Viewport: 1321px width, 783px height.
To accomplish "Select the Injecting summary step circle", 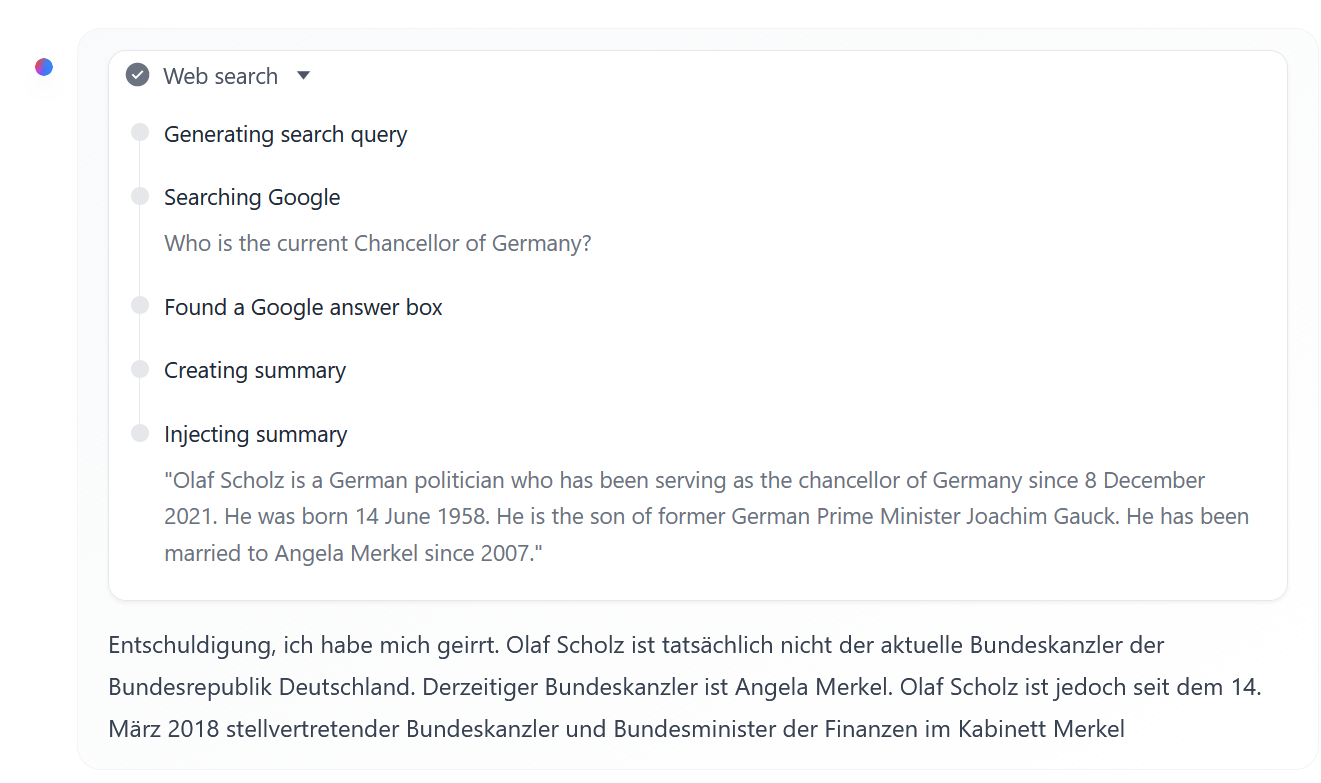I will click(x=139, y=432).
